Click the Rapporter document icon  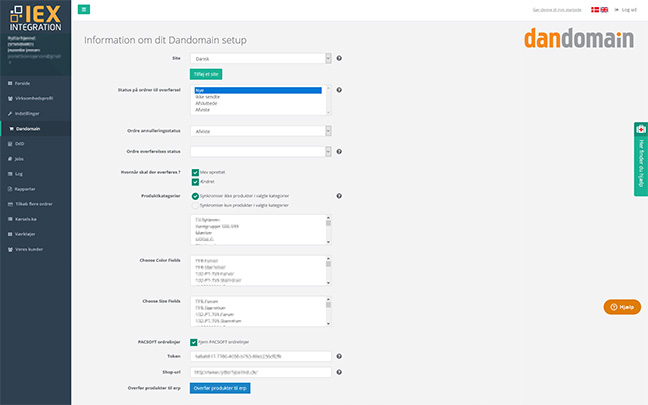point(10,189)
